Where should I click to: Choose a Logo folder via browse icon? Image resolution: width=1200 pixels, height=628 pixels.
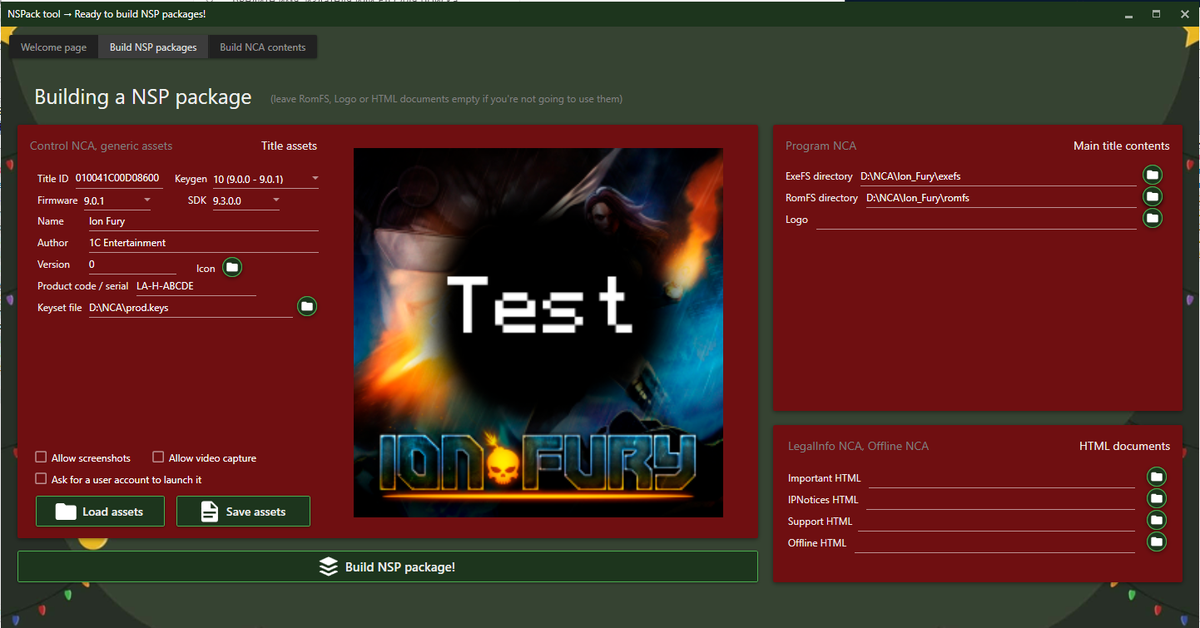point(1153,218)
